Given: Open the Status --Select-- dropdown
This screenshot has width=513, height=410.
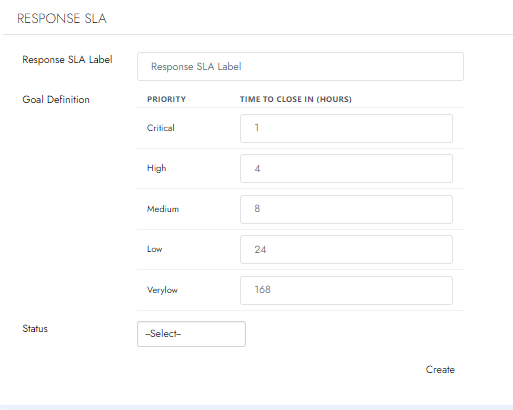Looking at the screenshot, I should [191, 334].
